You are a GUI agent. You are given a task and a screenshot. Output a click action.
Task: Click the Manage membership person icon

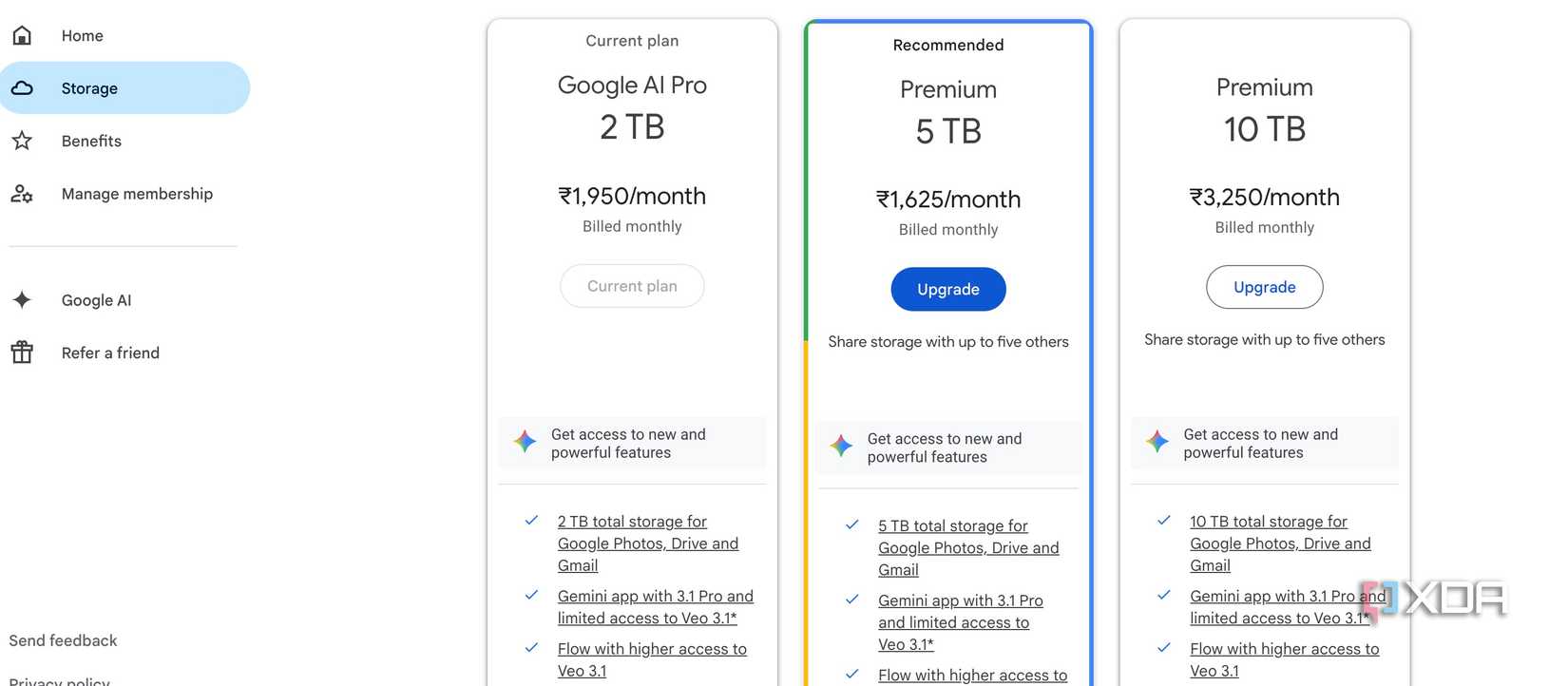pos(22,193)
